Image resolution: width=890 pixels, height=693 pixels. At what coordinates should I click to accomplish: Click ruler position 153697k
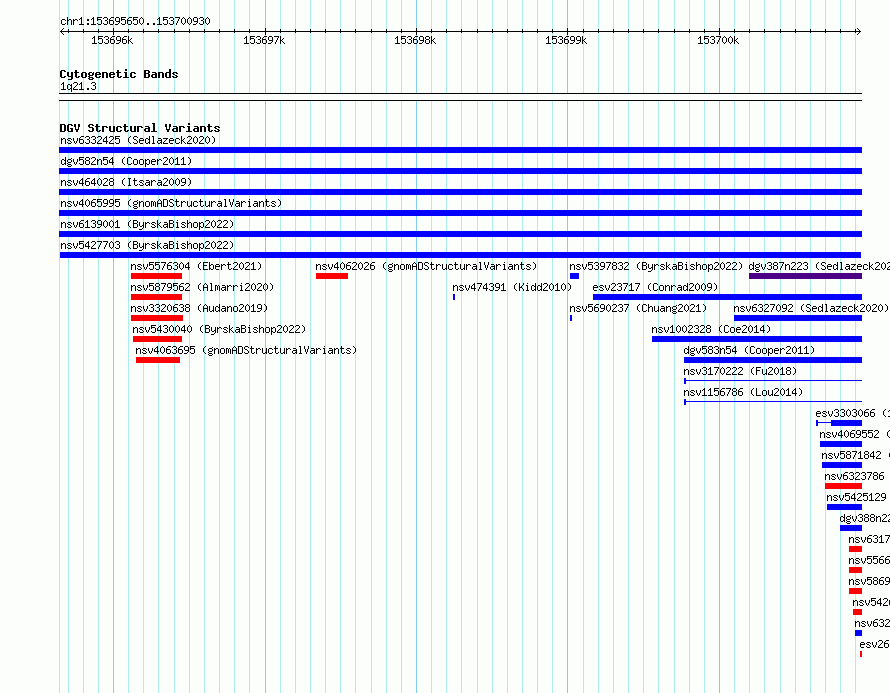point(264,40)
